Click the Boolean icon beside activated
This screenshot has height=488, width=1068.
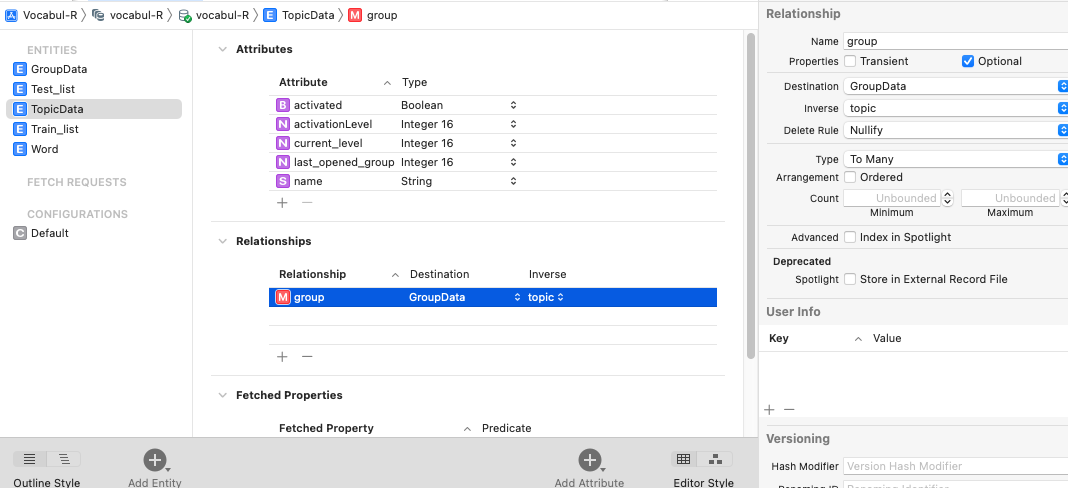pos(283,105)
